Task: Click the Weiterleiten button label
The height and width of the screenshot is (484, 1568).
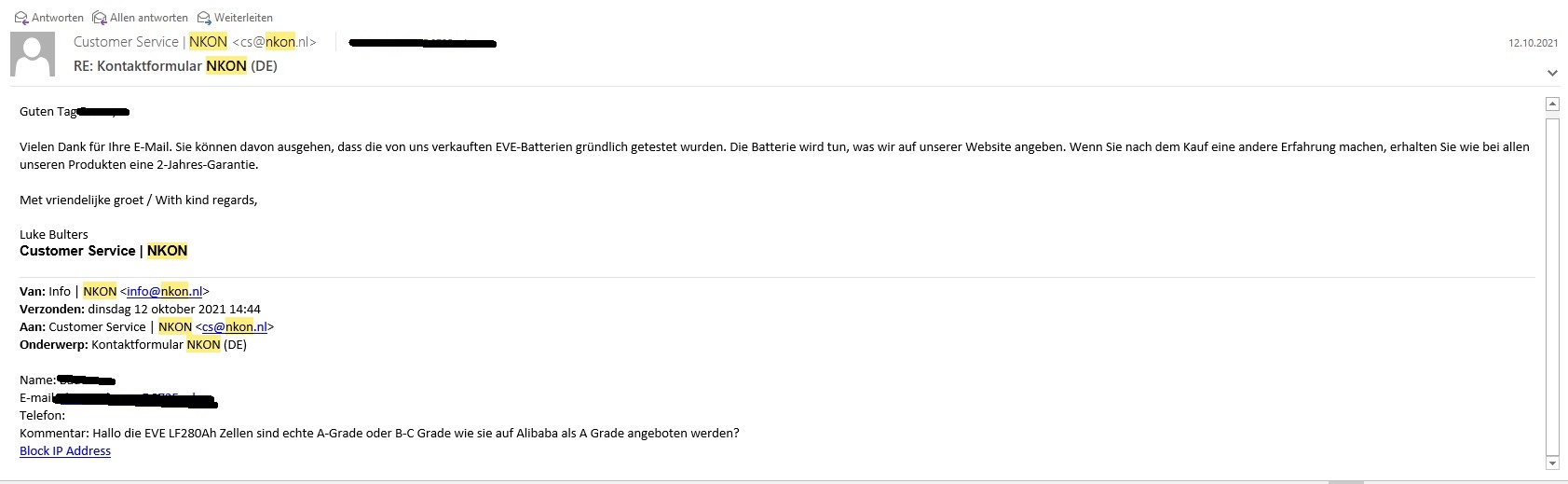Action: pyautogui.click(x=243, y=18)
